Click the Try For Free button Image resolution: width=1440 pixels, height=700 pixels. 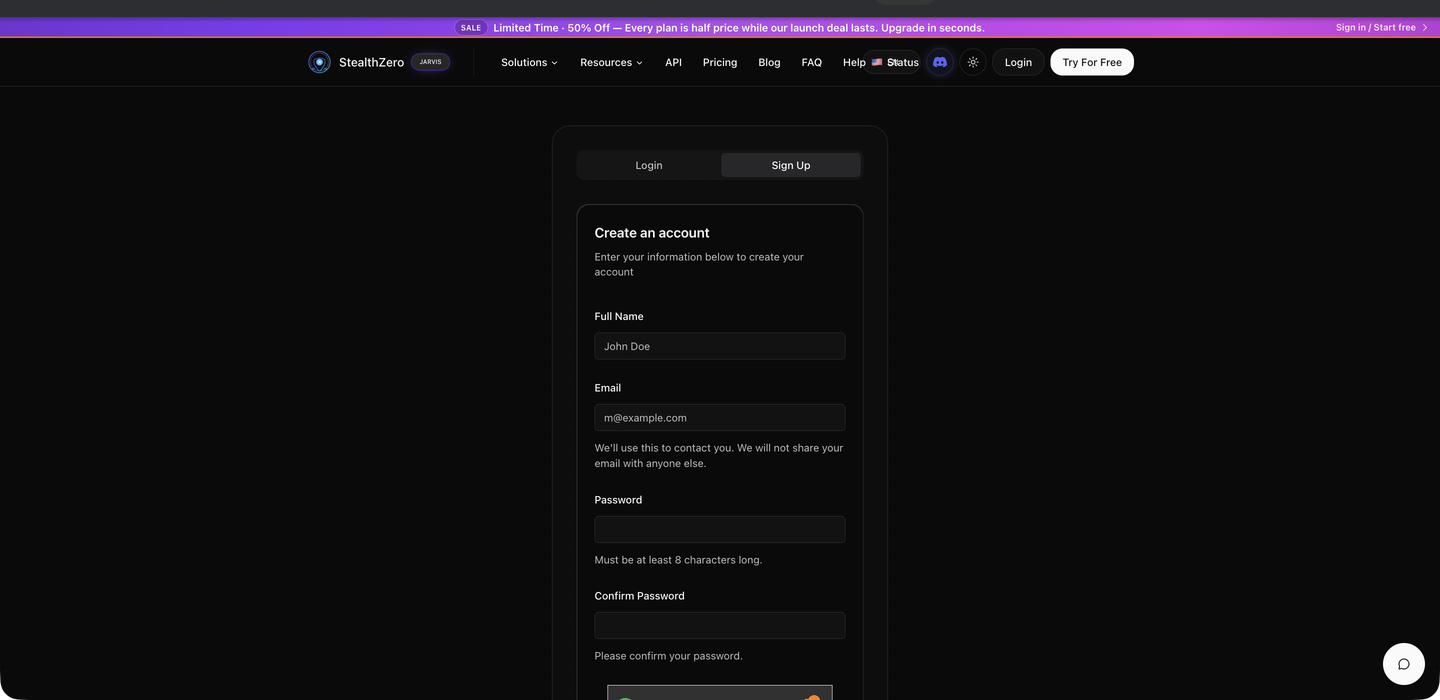pos(1092,62)
